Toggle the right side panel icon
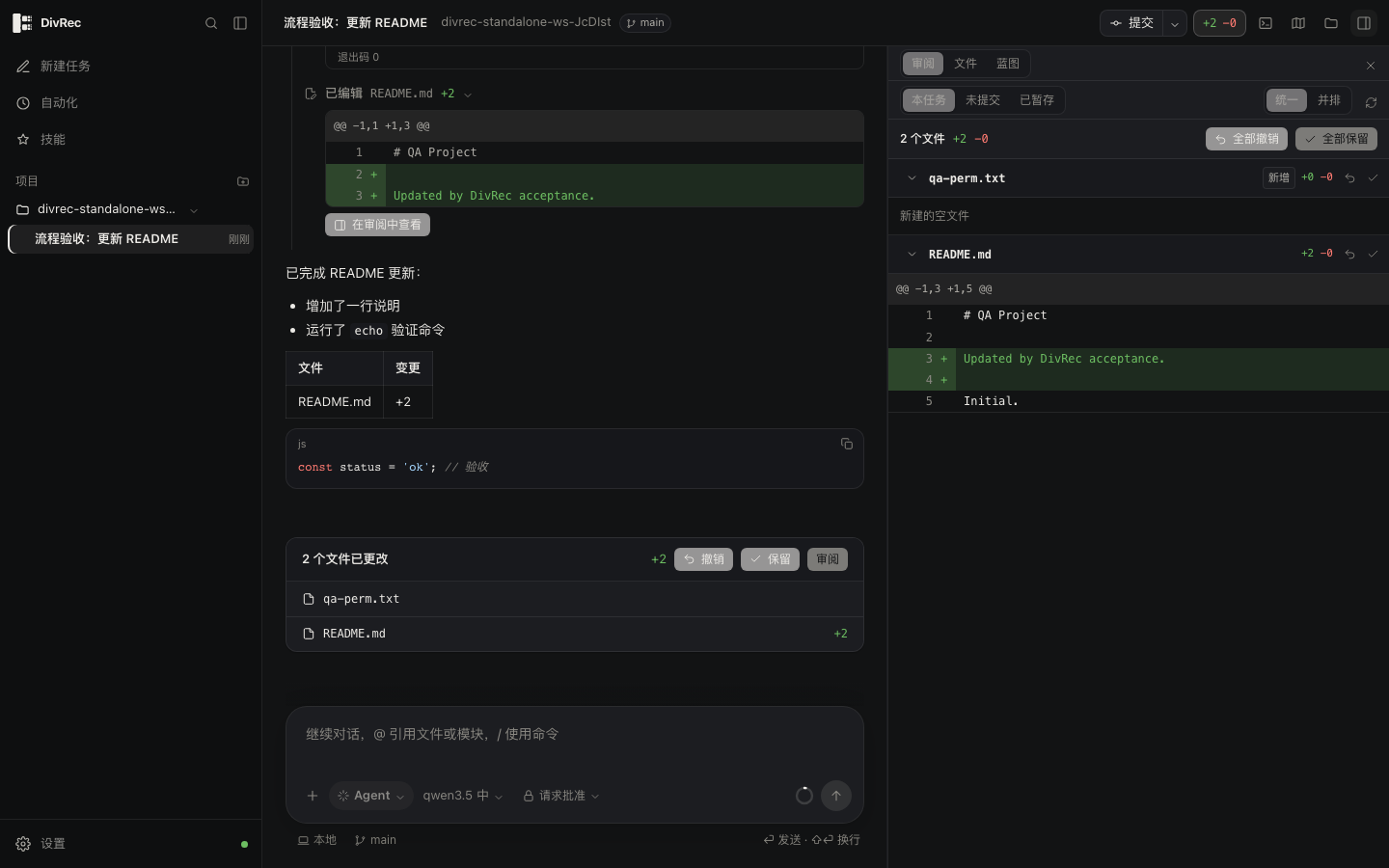1389x868 pixels. pos(1364,23)
